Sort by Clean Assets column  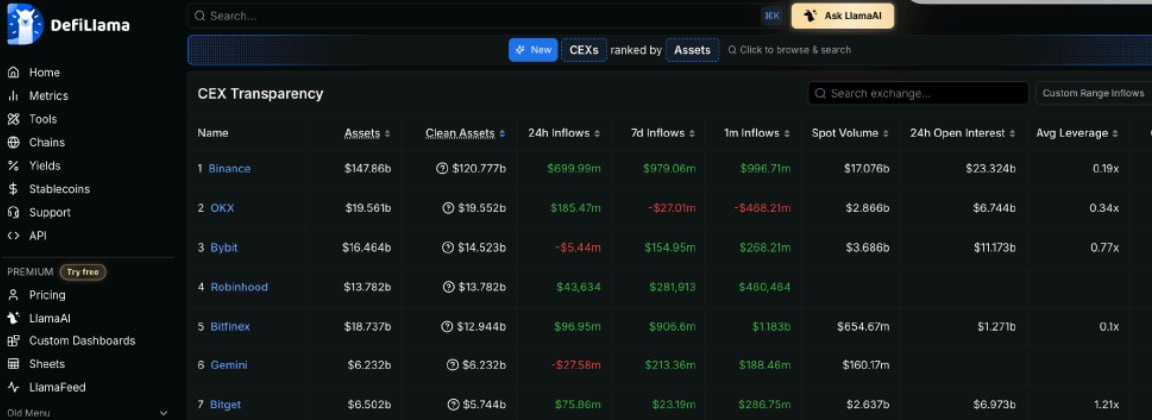click(465, 133)
